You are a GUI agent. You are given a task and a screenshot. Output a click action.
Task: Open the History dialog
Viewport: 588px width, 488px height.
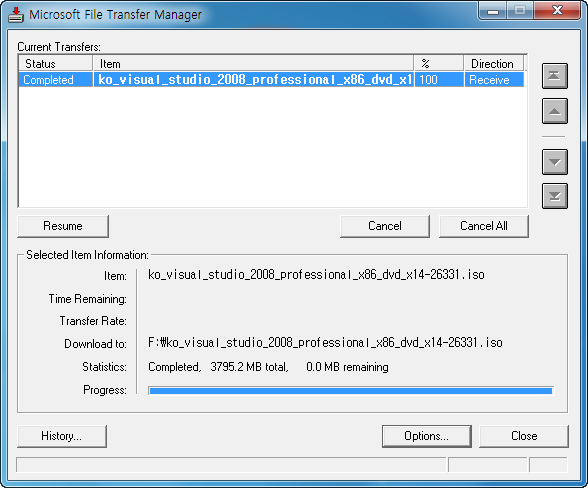click(62, 436)
